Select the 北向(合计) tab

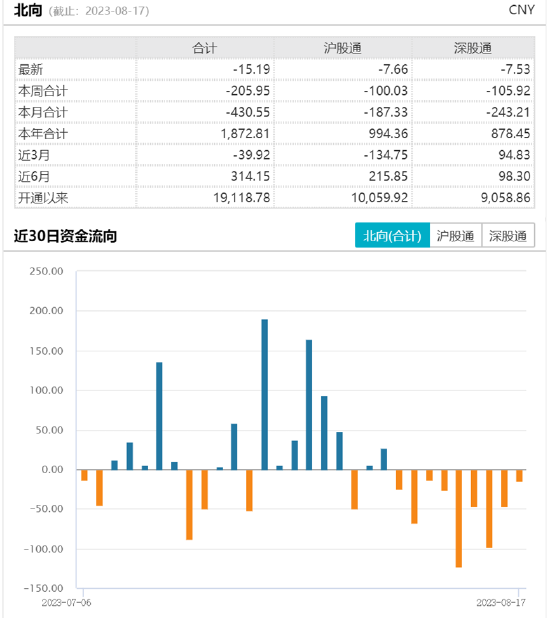pos(392,235)
